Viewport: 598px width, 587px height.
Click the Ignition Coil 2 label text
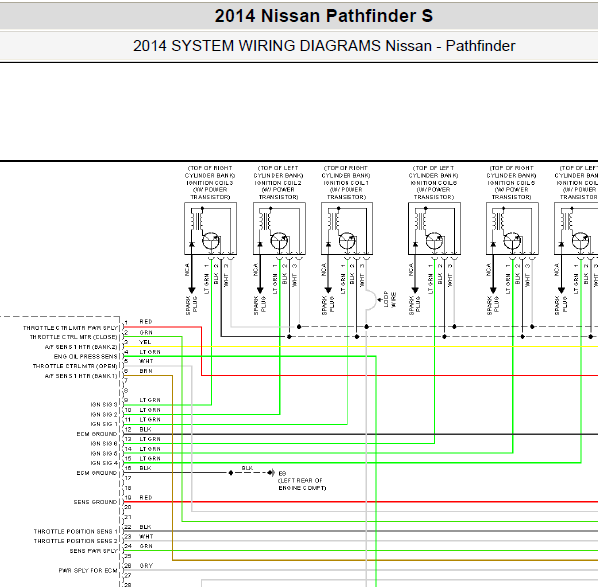tap(278, 183)
